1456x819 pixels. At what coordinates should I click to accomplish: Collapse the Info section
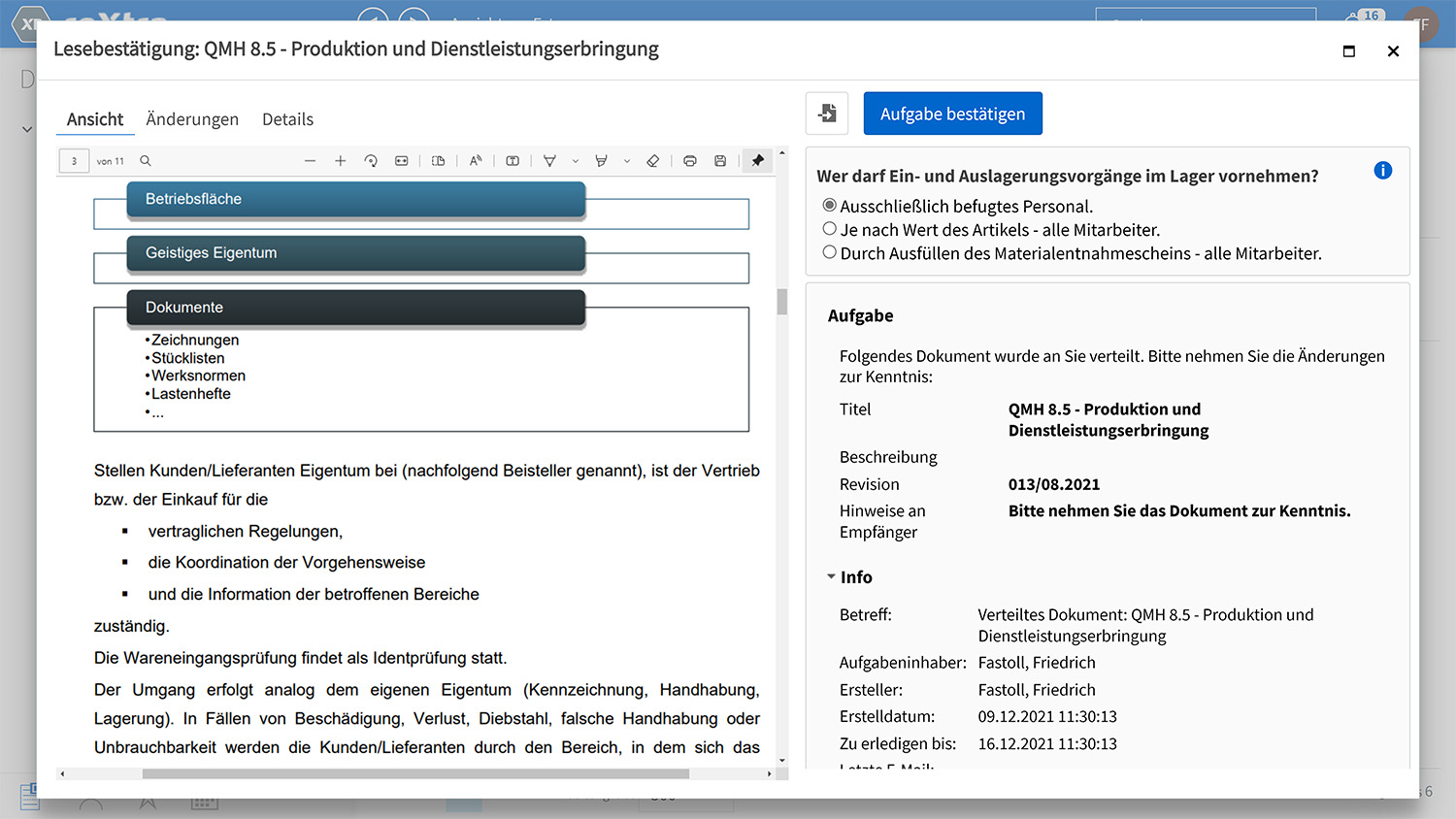[831, 576]
